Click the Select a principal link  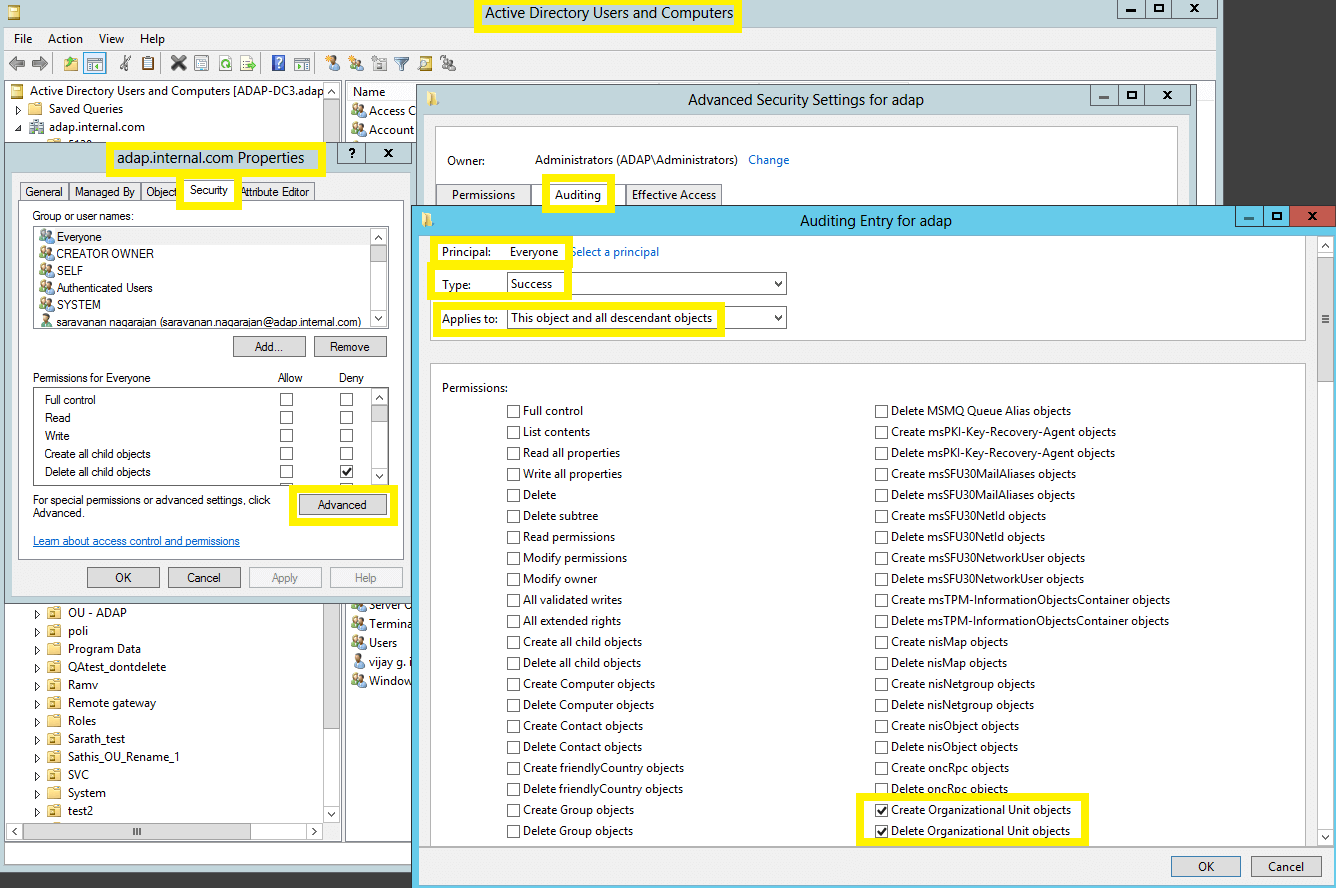[x=615, y=252]
